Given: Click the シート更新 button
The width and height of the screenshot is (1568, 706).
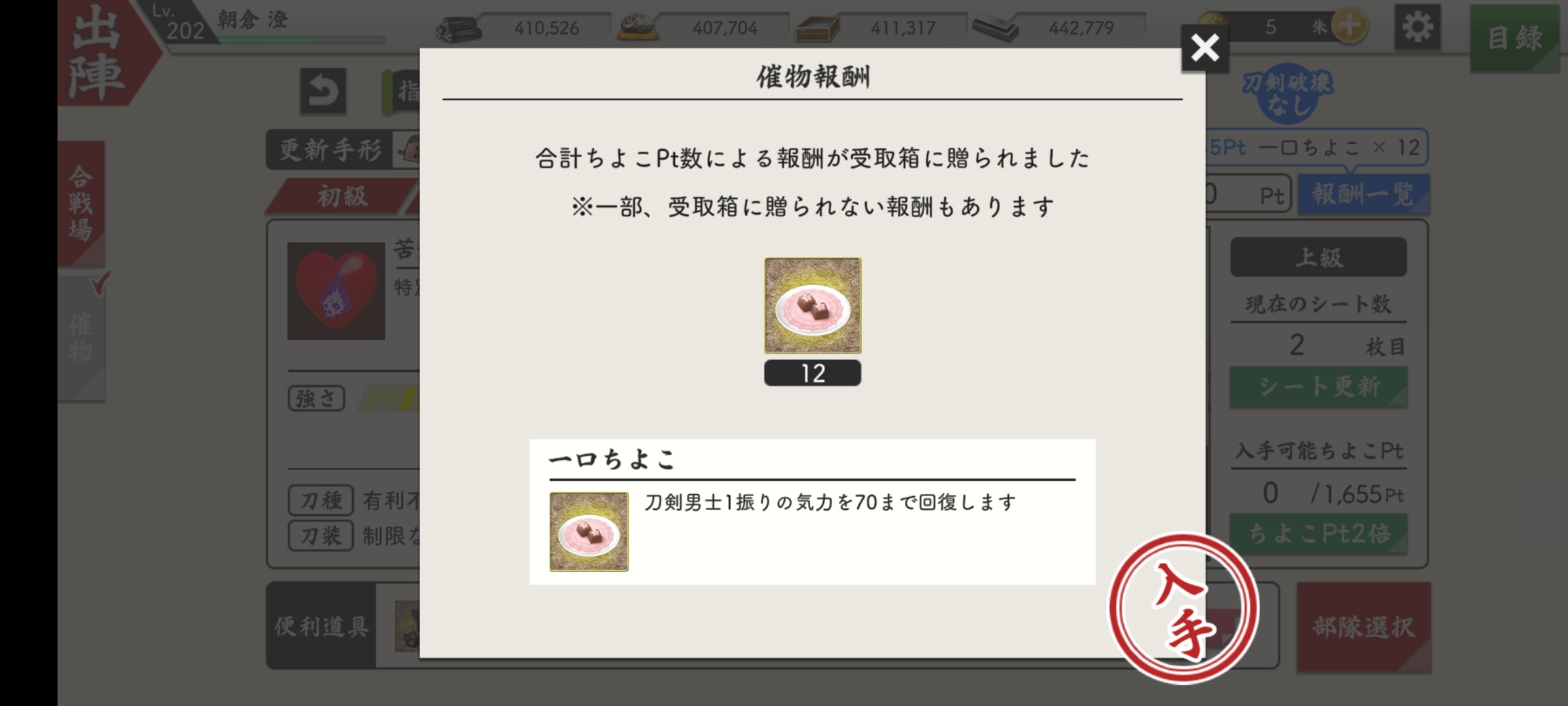Looking at the screenshot, I should point(1318,387).
